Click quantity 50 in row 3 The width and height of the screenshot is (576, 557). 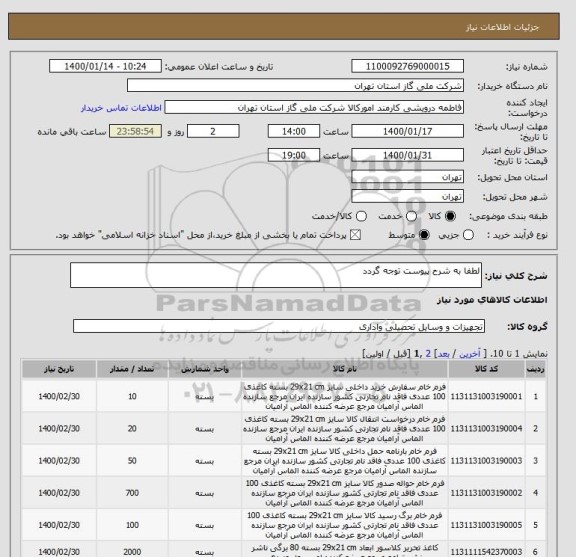click(x=132, y=461)
